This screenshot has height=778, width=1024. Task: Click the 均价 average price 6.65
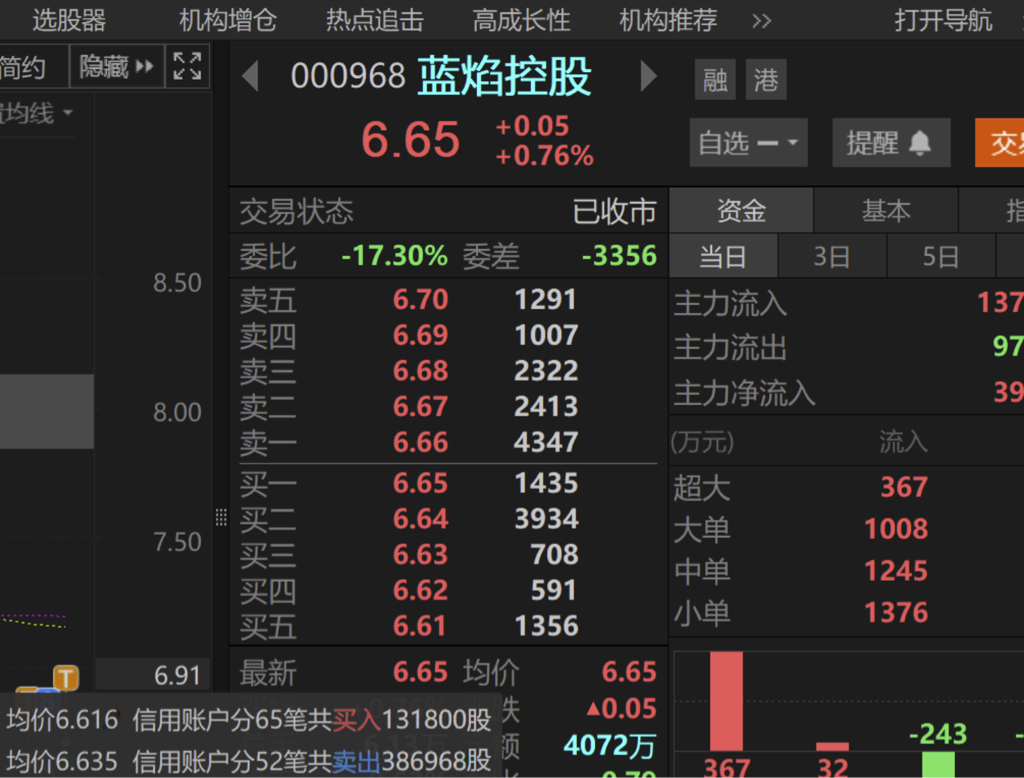[x=629, y=672]
